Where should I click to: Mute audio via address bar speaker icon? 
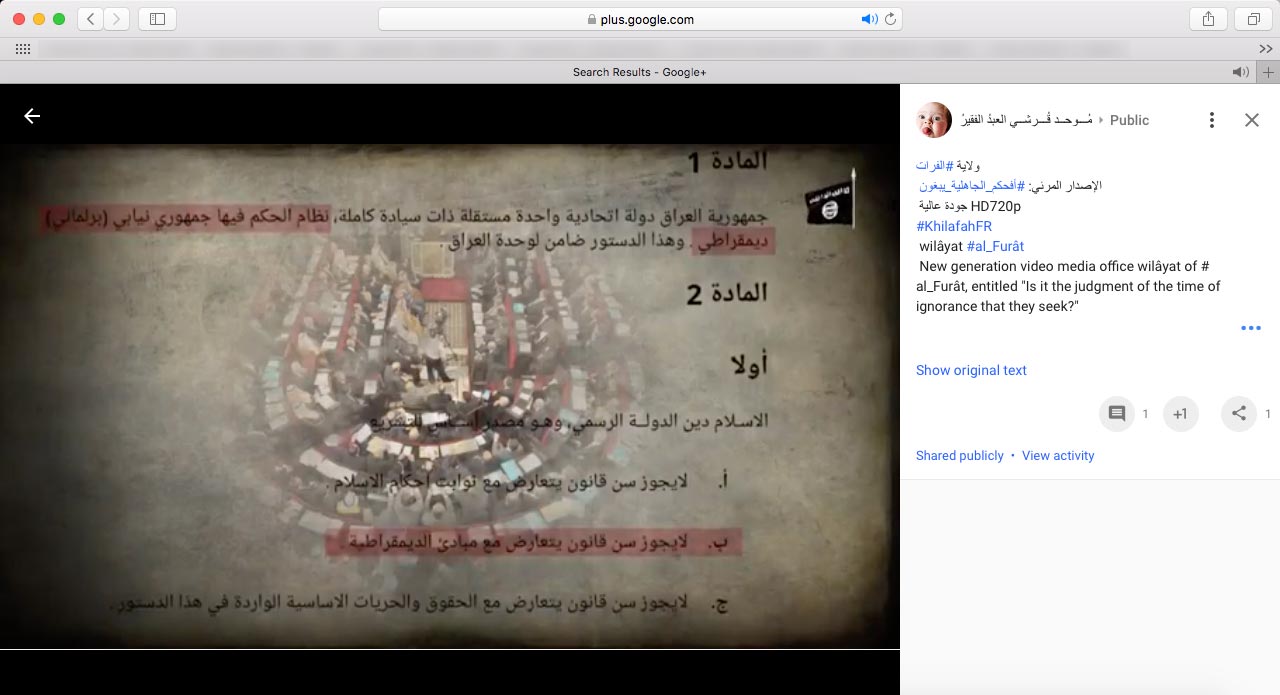[868, 19]
